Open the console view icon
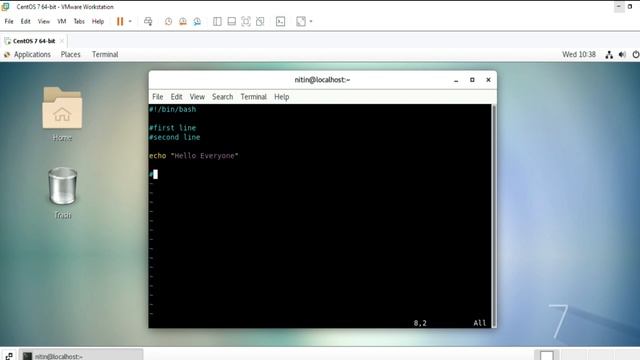Image resolution: width=640 pixels, height=360 pixels. pos(280,21)
